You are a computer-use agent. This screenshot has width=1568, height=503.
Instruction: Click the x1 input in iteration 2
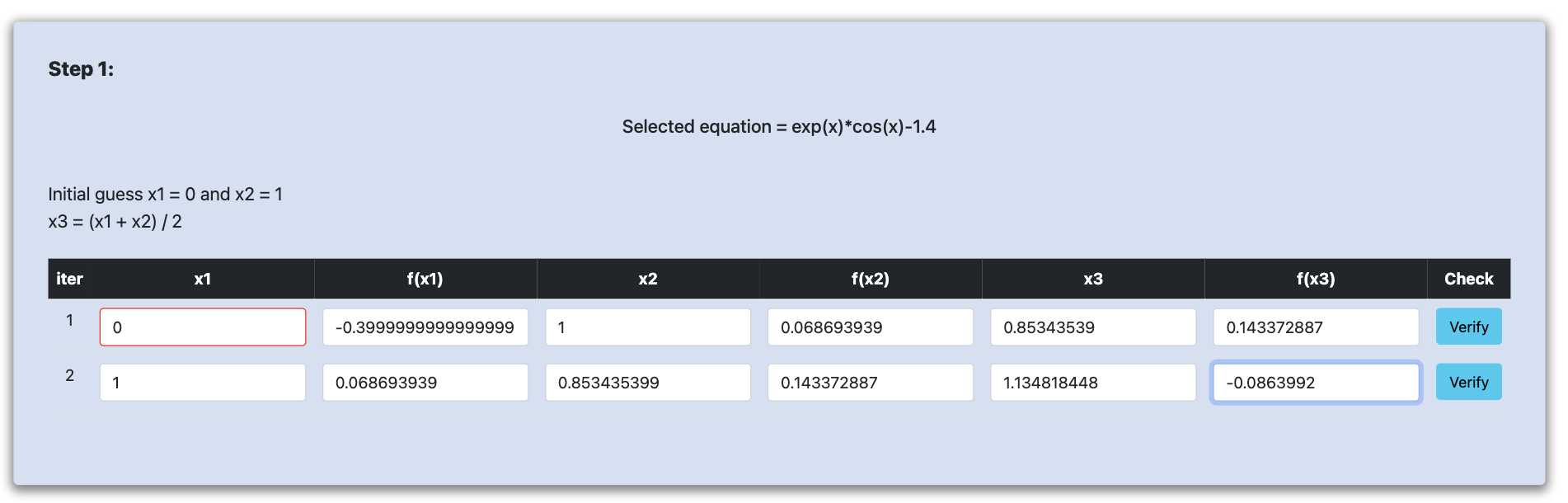click(x=203, y=383)
